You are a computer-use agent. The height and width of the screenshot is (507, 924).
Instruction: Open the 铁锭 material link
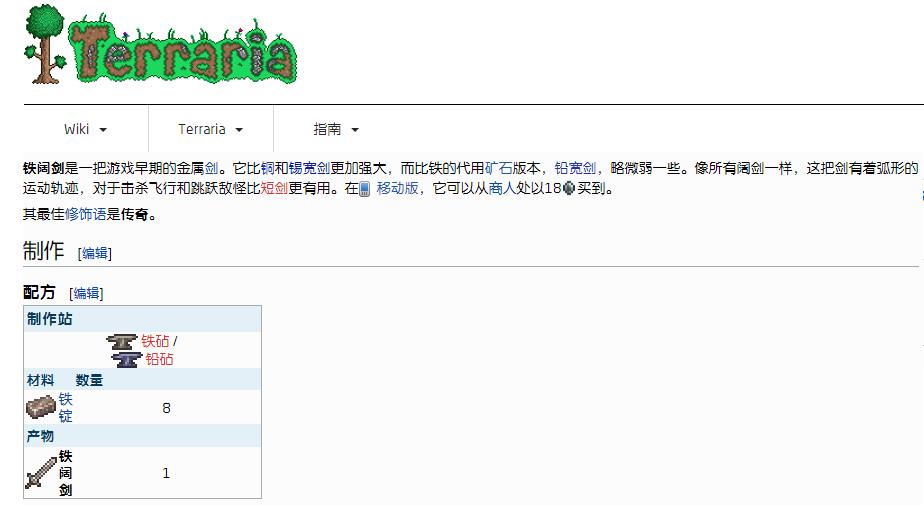pyautogui.click(x=65, y=407)
